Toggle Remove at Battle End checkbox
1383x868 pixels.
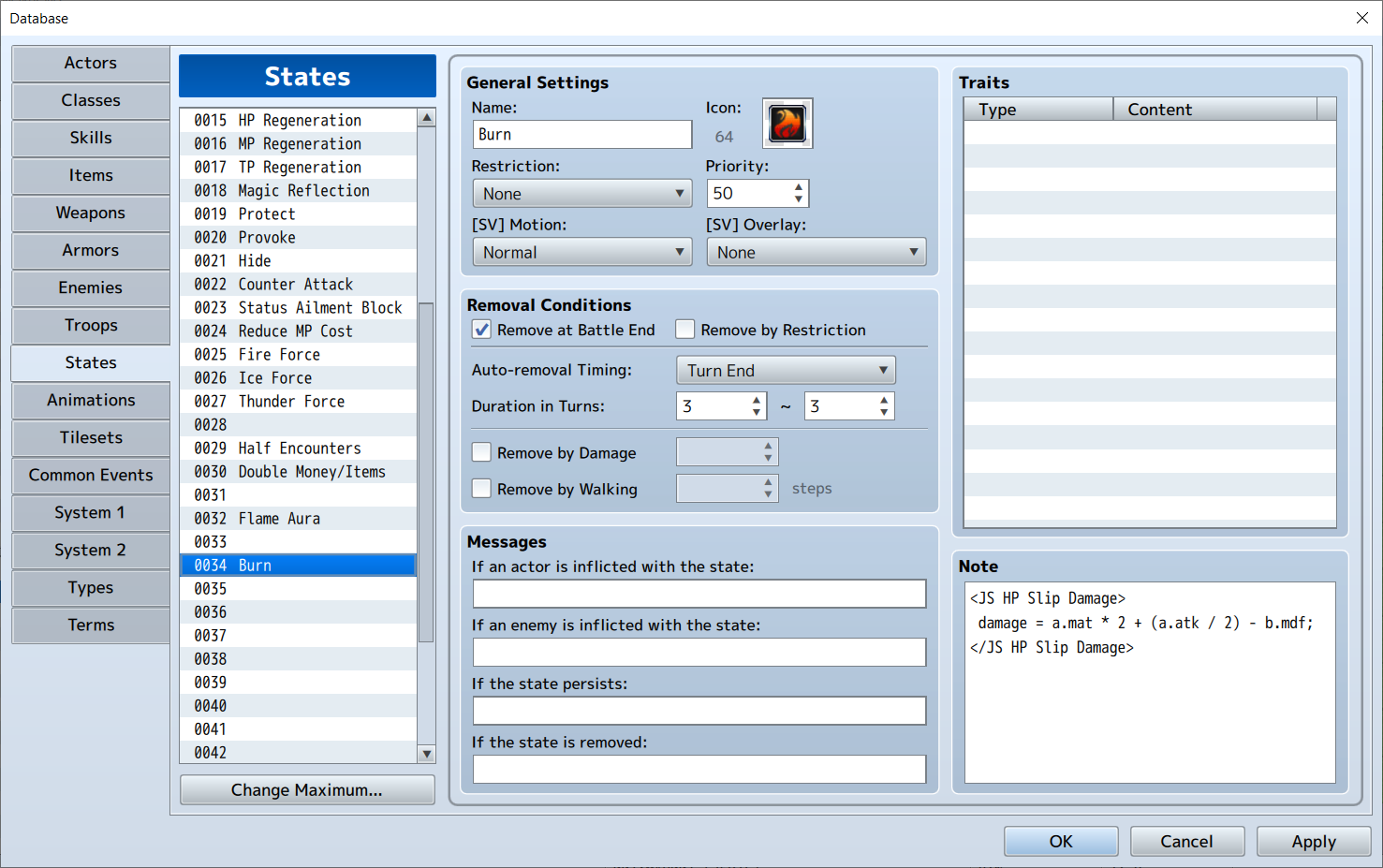tap(481, 330)
